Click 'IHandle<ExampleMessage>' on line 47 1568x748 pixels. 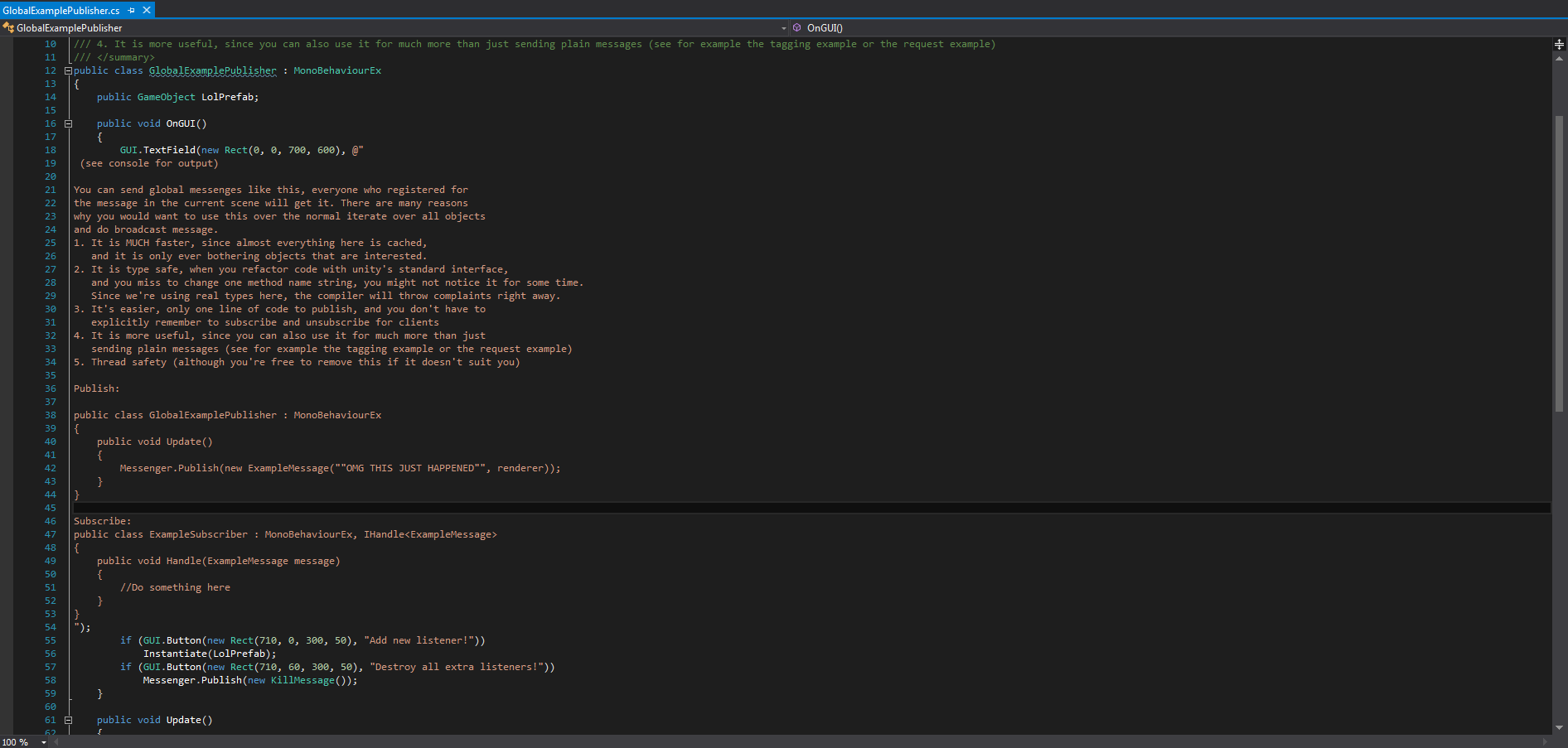pyautogui.click(x=430, y=534)
